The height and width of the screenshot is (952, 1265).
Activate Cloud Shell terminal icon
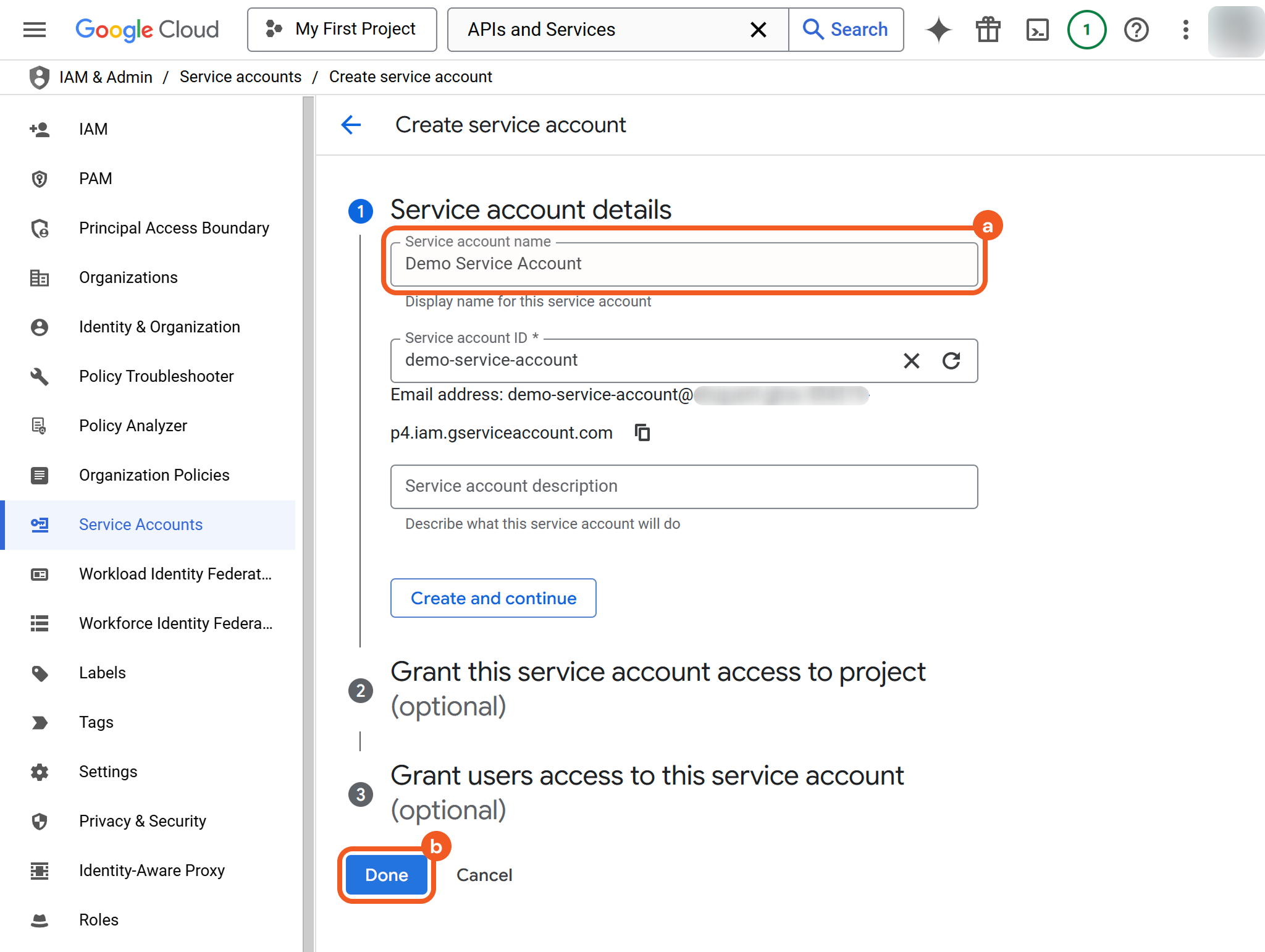1037,29
